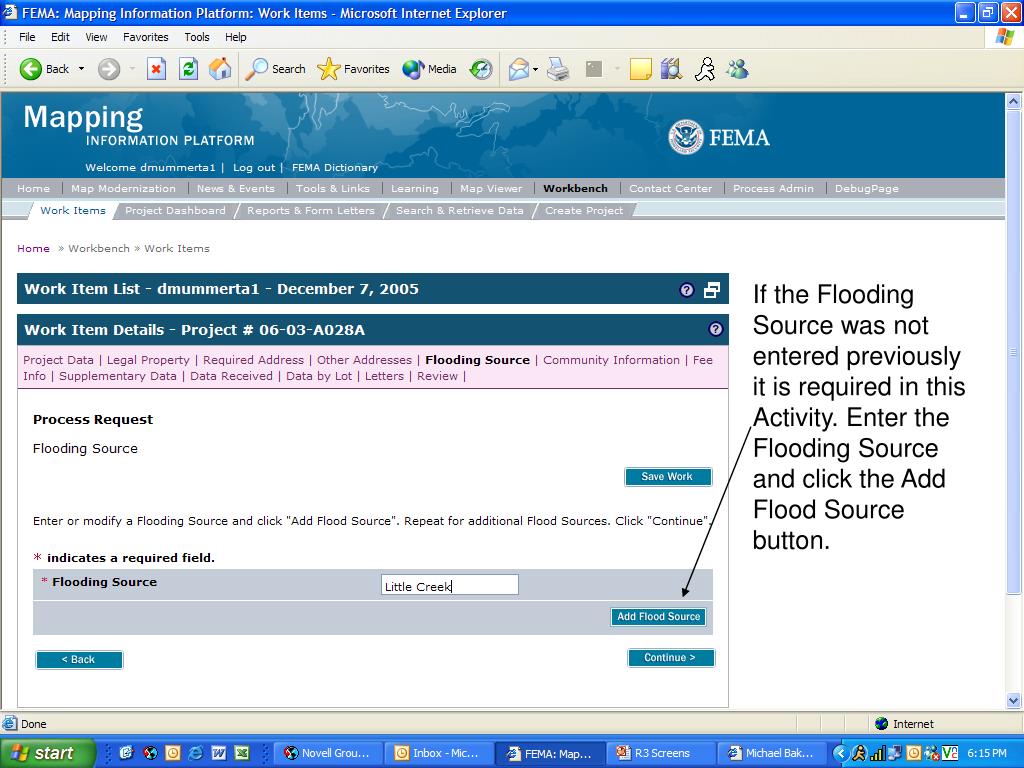Launch Word from quick launch bar
The image size is (1024, 768).
point(218,753)
